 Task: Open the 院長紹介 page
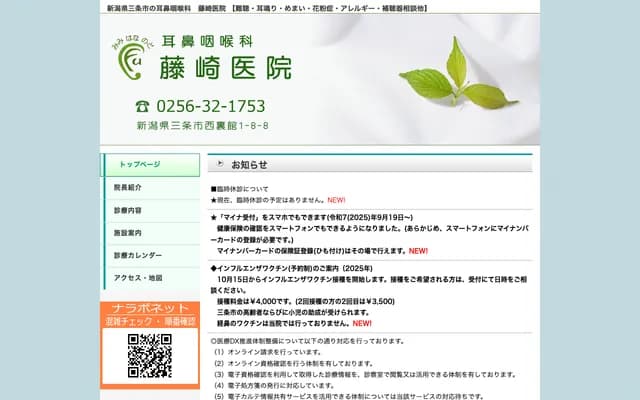[150, 187]
